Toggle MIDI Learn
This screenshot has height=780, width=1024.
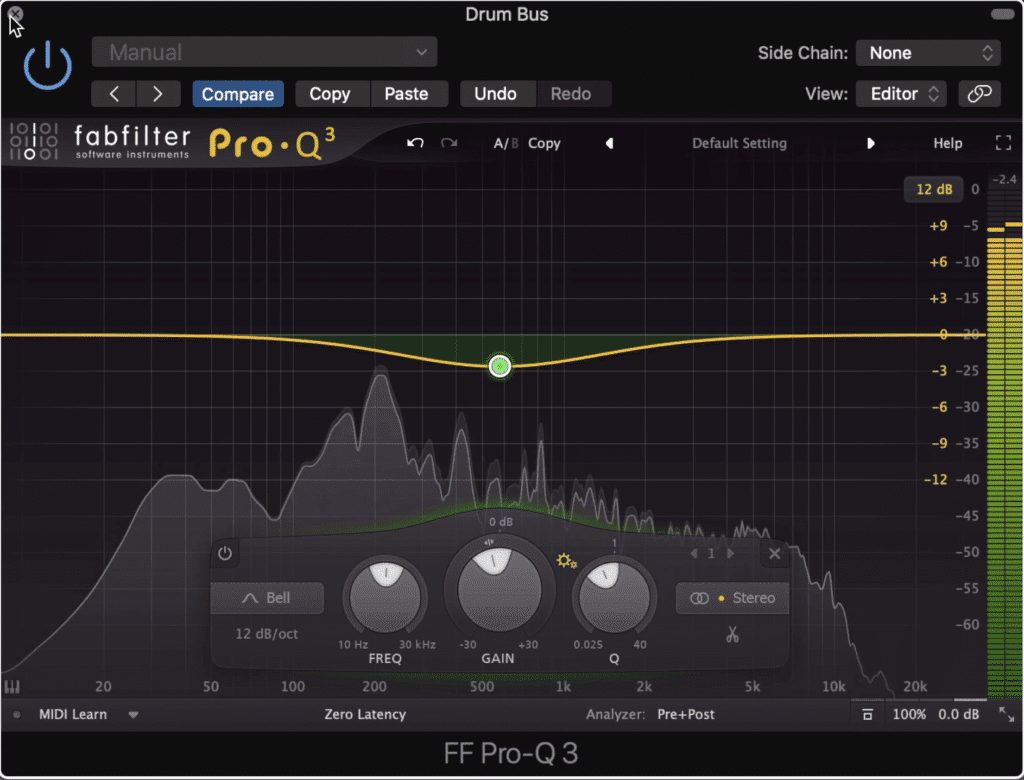point(72,714)
